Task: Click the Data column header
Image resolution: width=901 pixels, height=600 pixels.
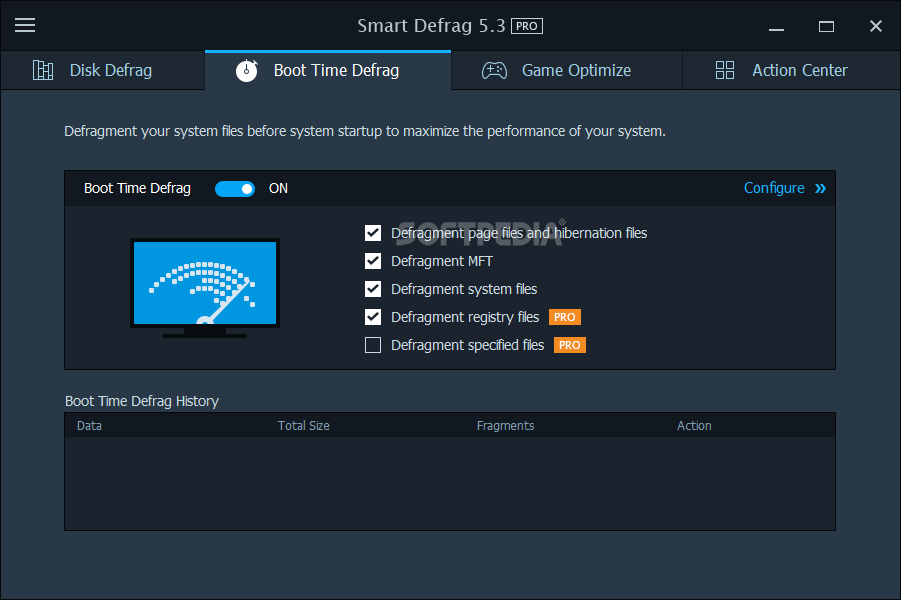Action: point(90,426)
